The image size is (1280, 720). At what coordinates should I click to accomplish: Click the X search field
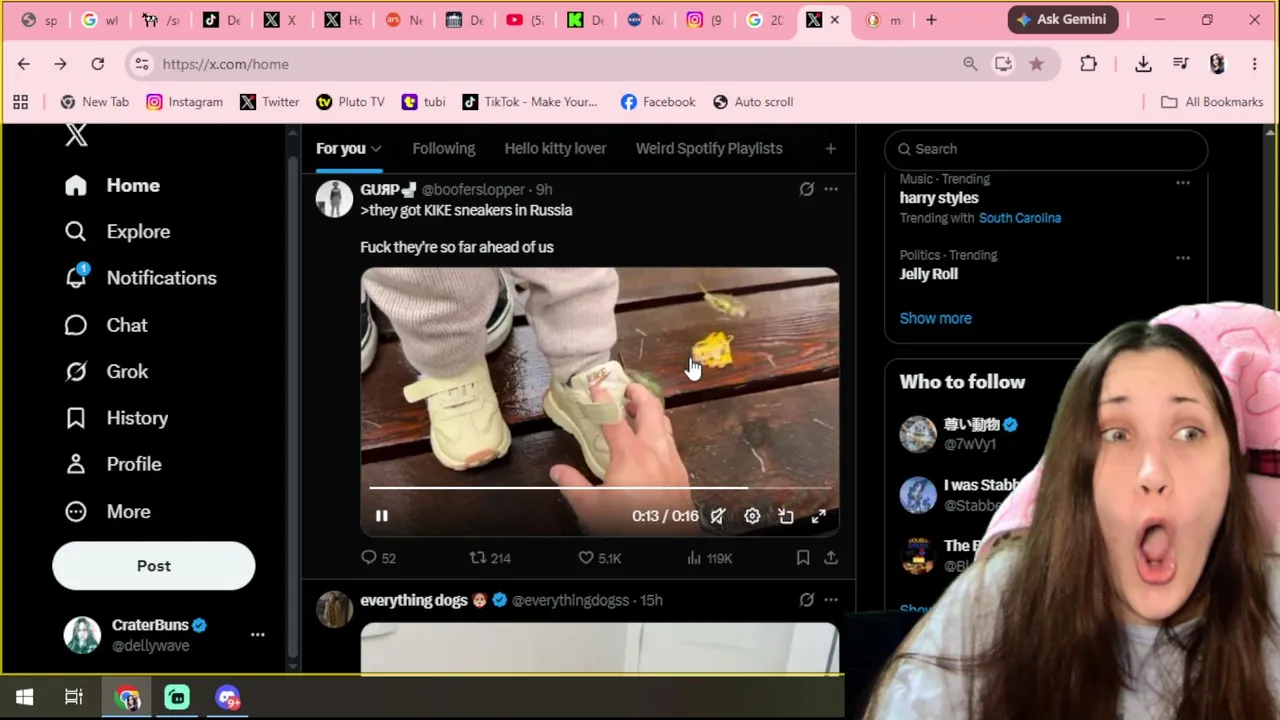pyautogui.click(x=1046, y=149)
